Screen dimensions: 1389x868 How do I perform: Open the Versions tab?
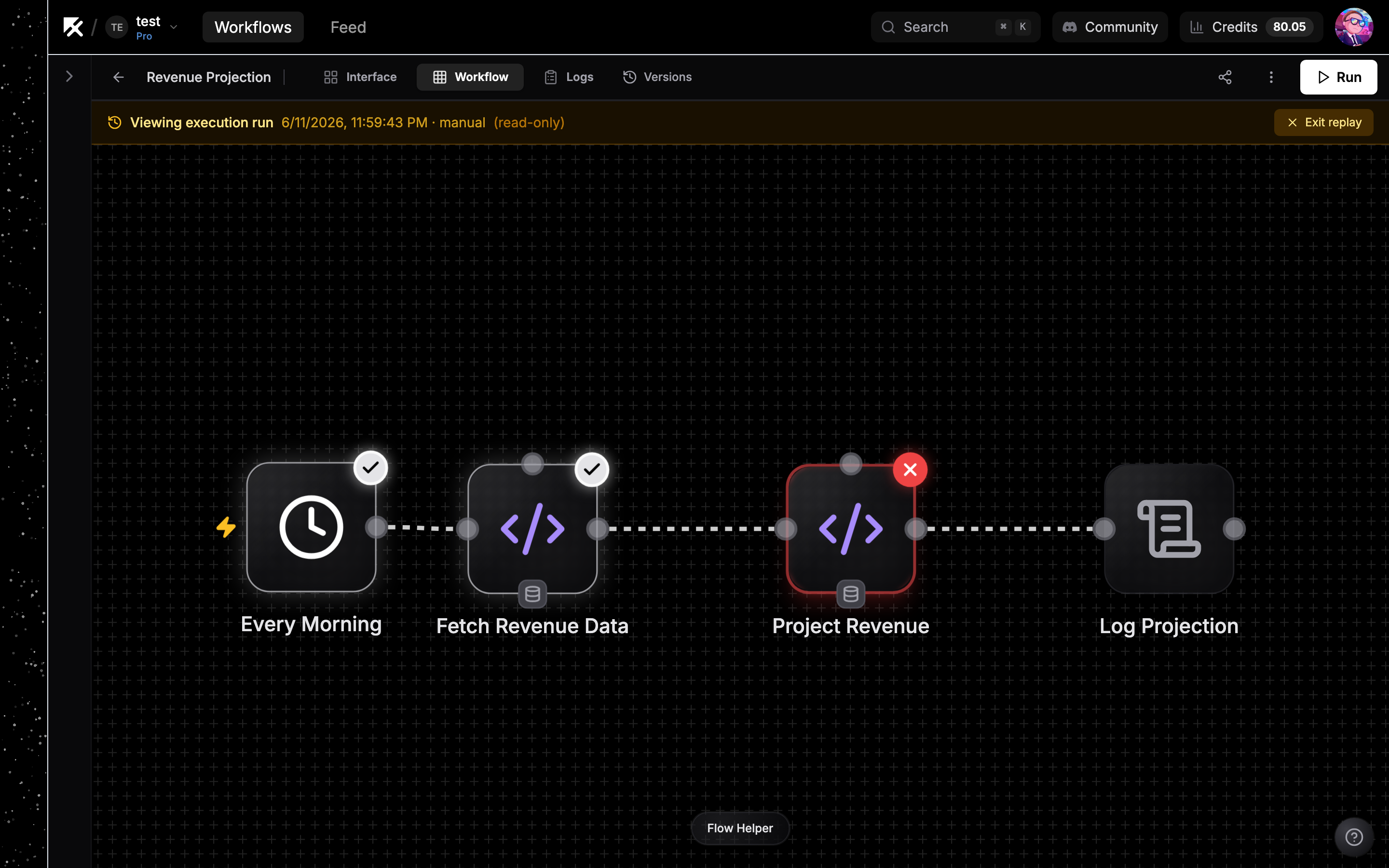pyautogui.click(x=657, y=77)
